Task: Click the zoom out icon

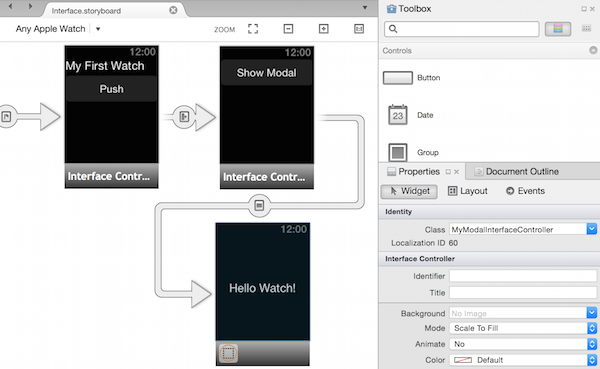Action: 289,29
